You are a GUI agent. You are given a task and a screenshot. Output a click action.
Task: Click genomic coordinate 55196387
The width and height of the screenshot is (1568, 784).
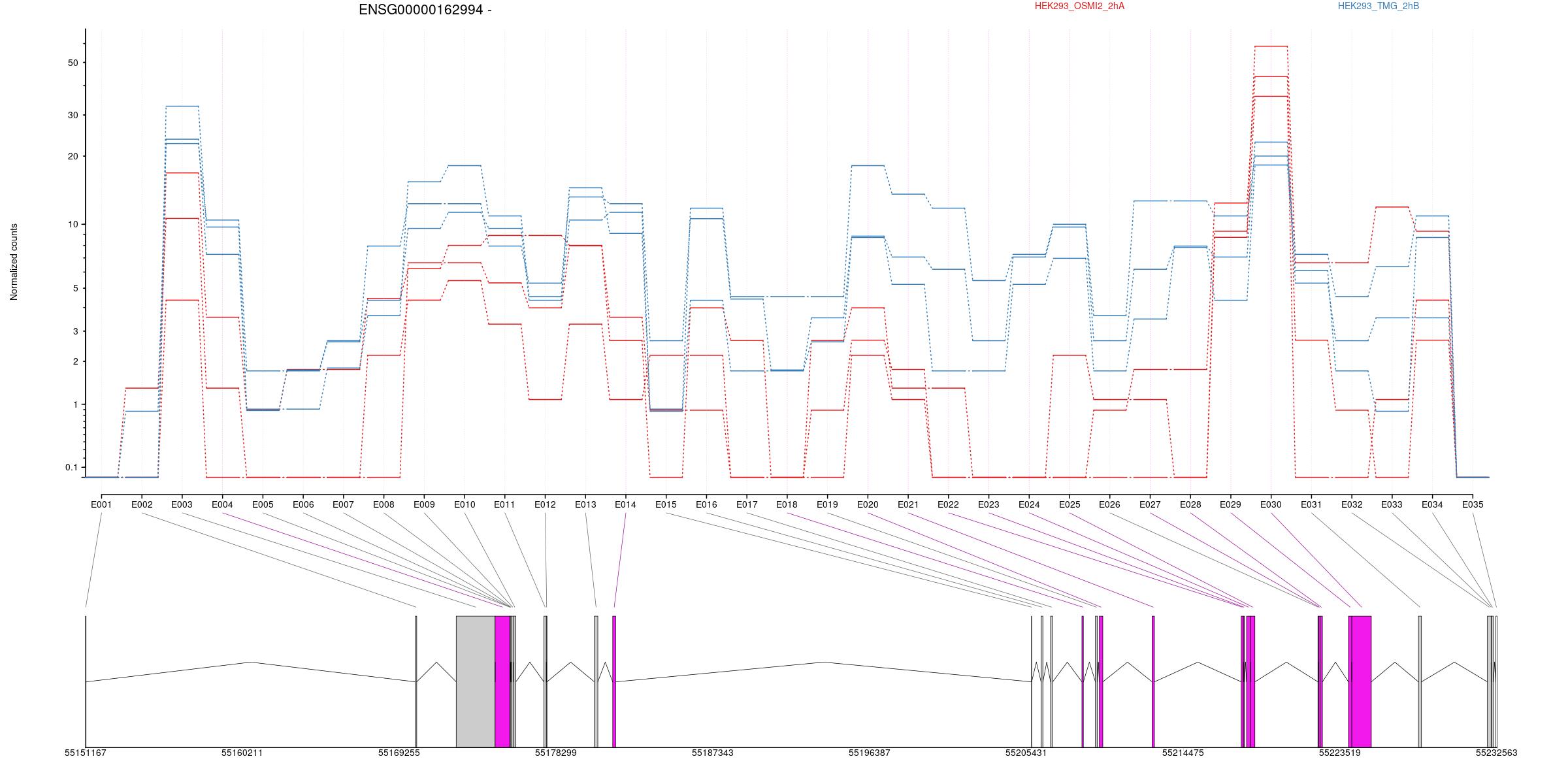[x=870, y=753]
